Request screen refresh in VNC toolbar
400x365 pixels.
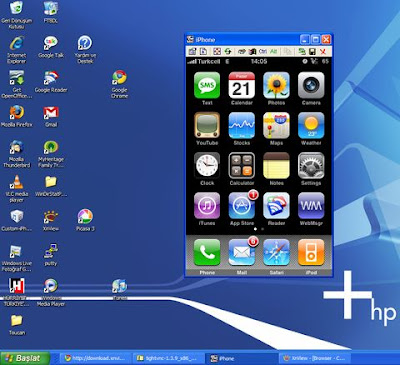coord(228,51)
